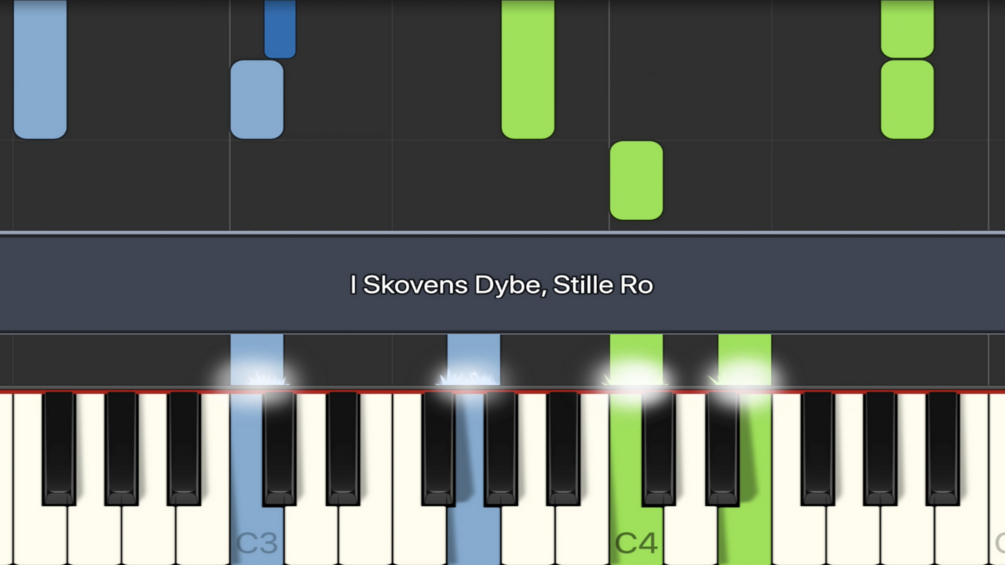Play the F#3 black key left of G3
1005x565 pixels.
pos(438,448)
